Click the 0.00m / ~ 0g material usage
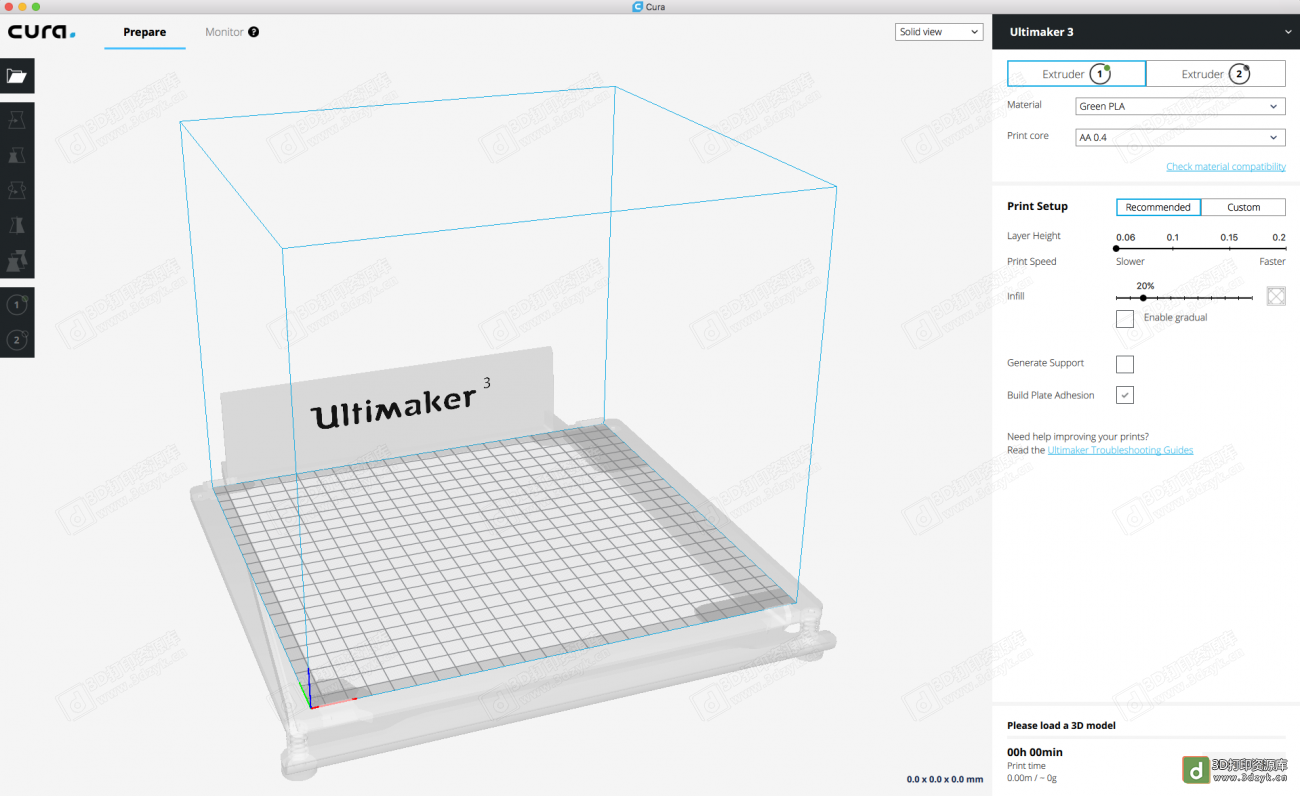The height and width of the screenshot is (796, 1300). 1032,778
